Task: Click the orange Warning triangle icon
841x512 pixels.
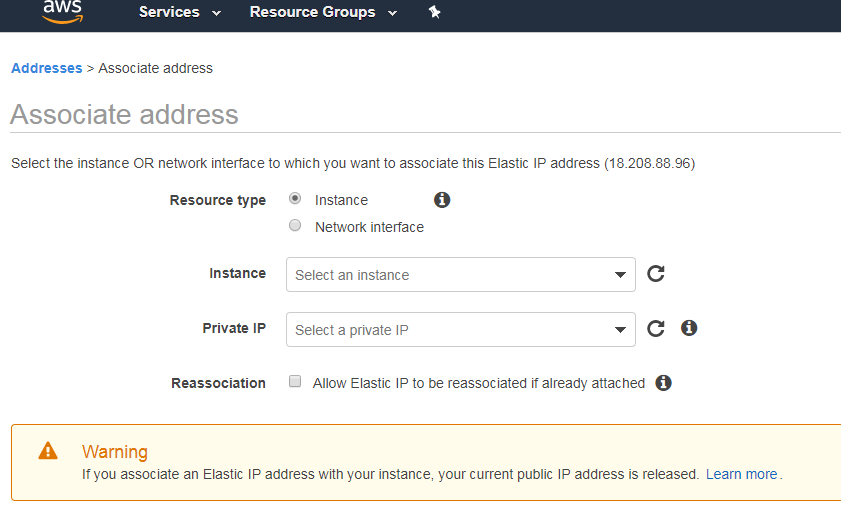Action: tap(48, 451)
